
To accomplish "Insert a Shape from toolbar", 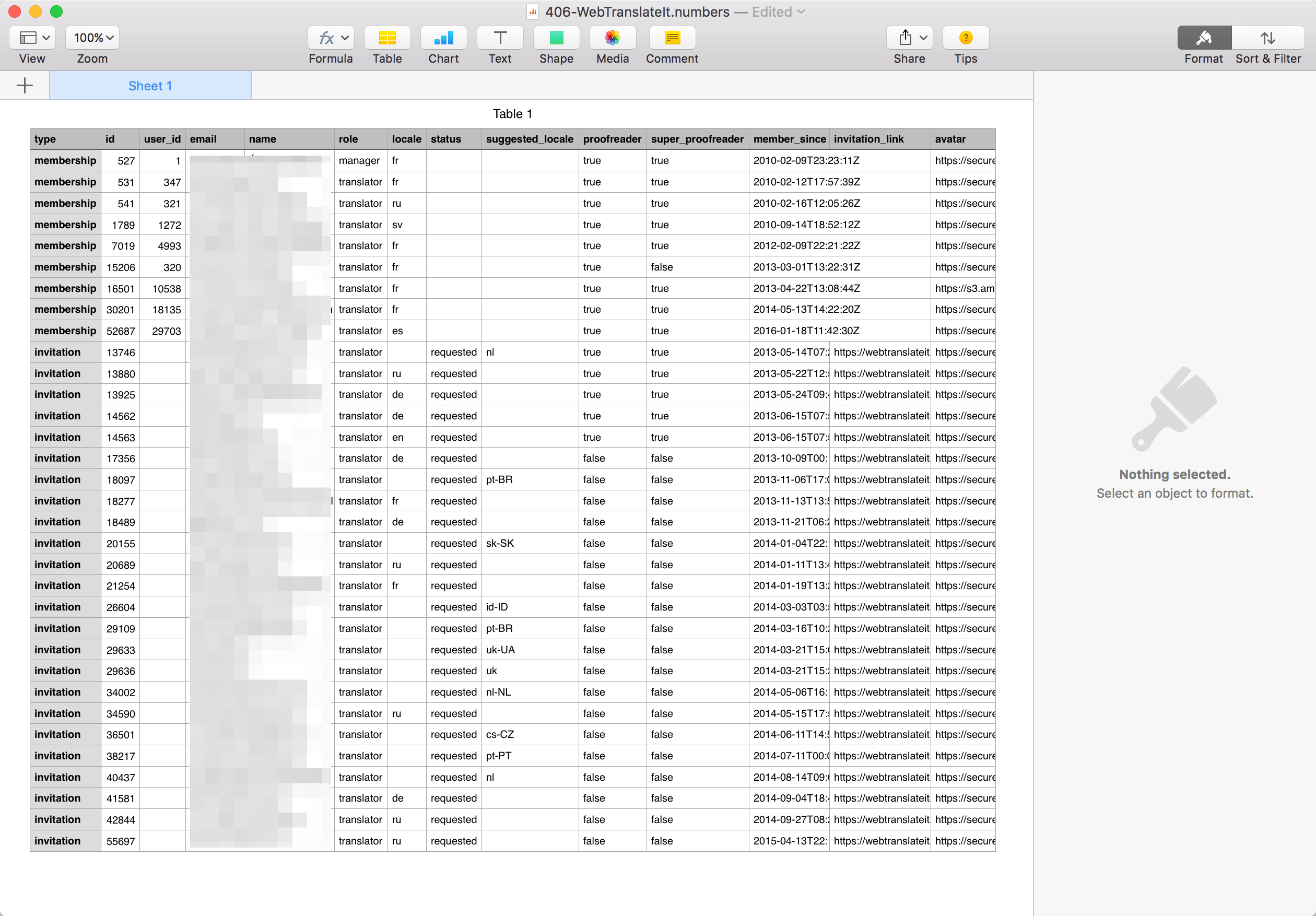I will 556,38.
